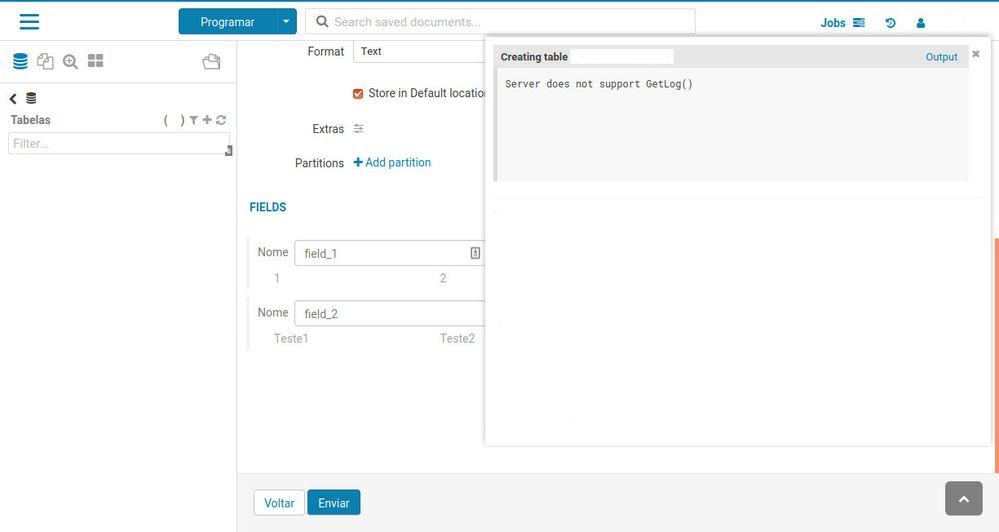999x532 pixels.
Task: Click the Tabelas Filter input
Action: (119, 143)
